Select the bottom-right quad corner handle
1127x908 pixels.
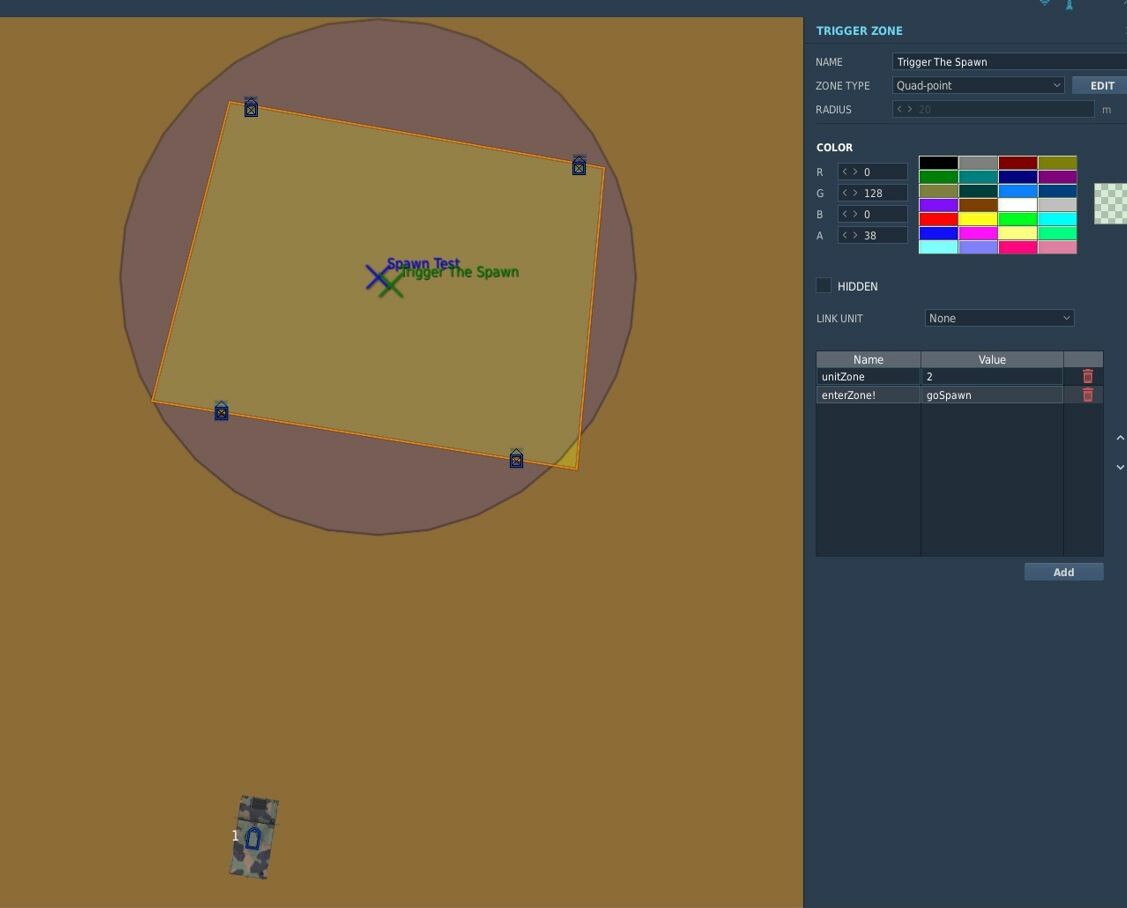click(x=516, y=458)
